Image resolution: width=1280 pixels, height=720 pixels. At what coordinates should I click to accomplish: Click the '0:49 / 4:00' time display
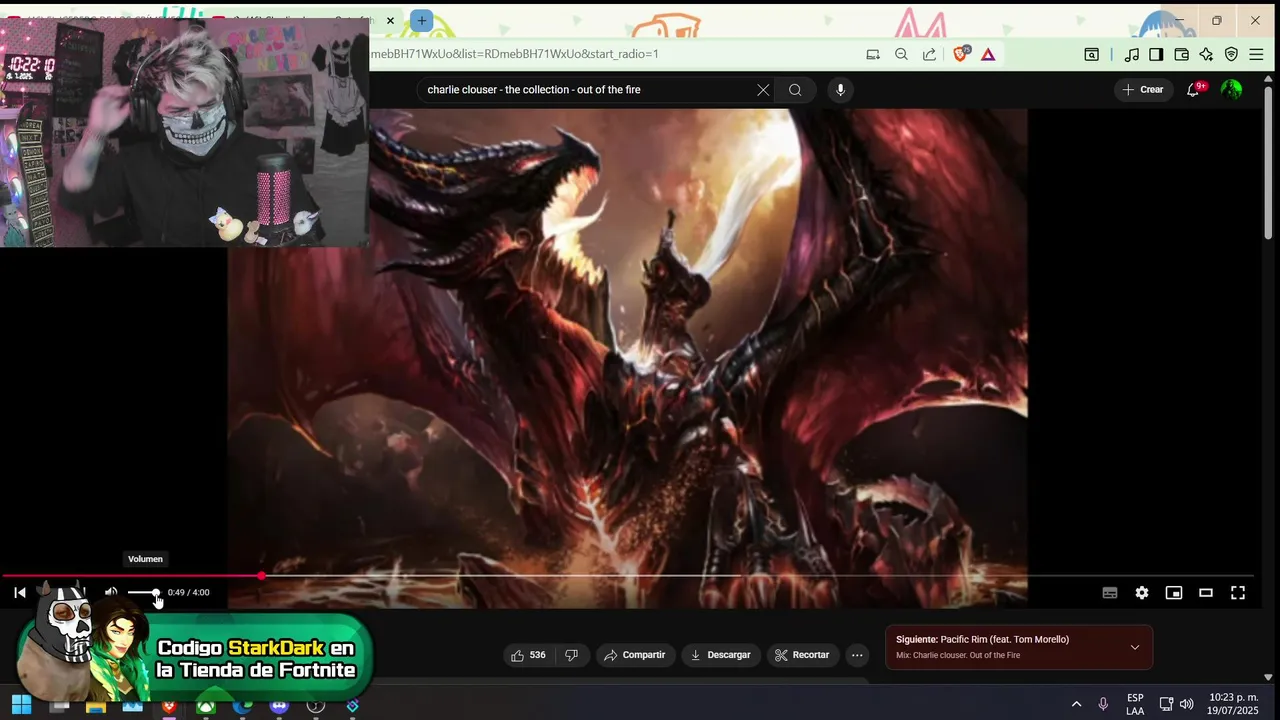(x=189, y=593)
